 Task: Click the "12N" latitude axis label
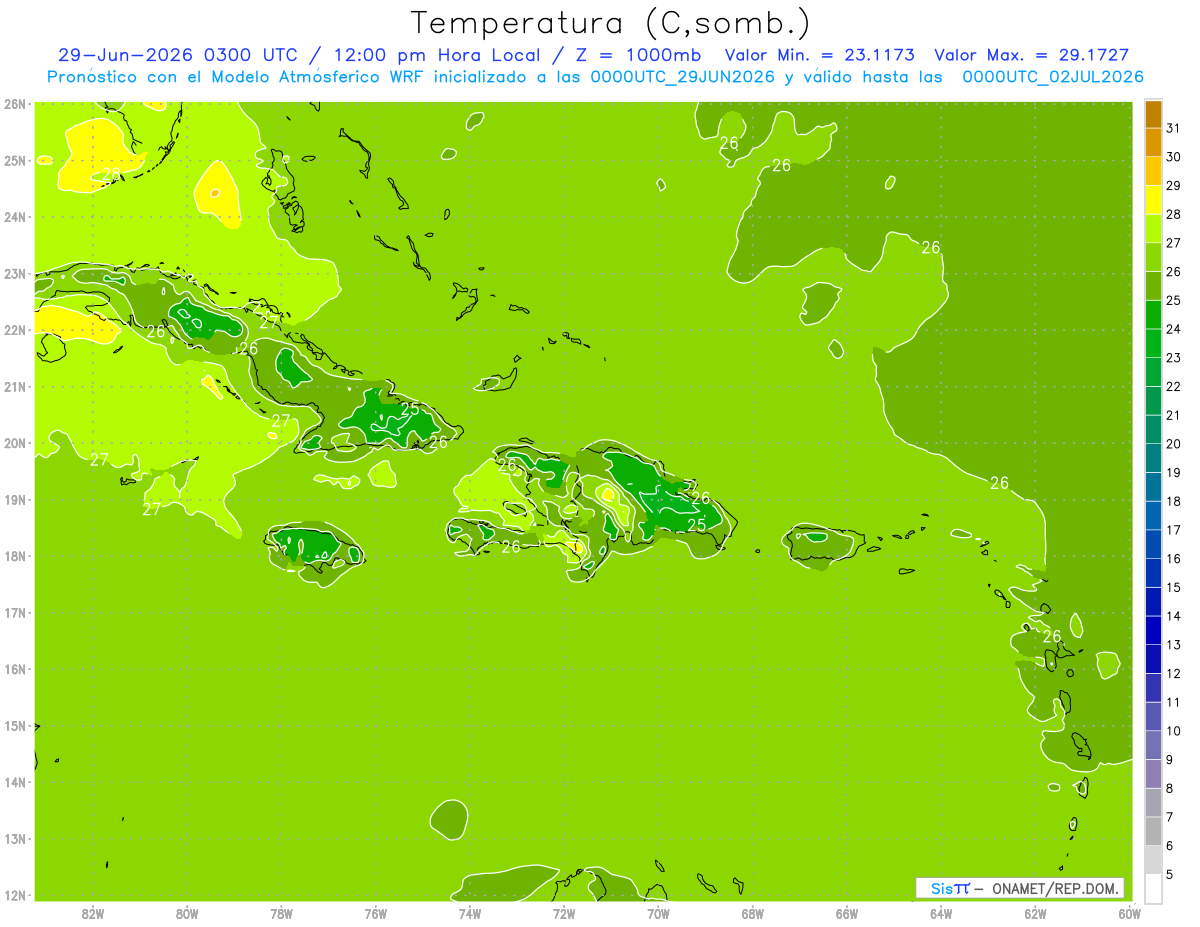point(15,895)
